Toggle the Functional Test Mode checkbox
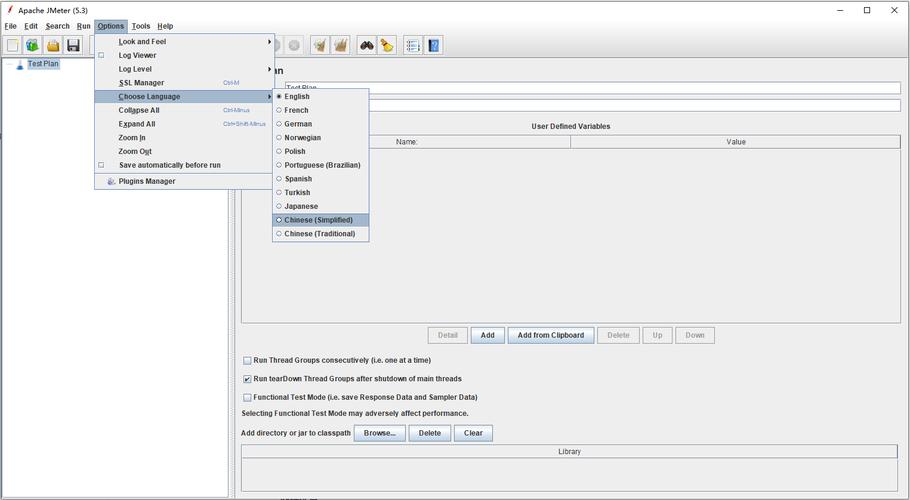The height and width of the screenshot is (500, 910). tap(248, 397)
